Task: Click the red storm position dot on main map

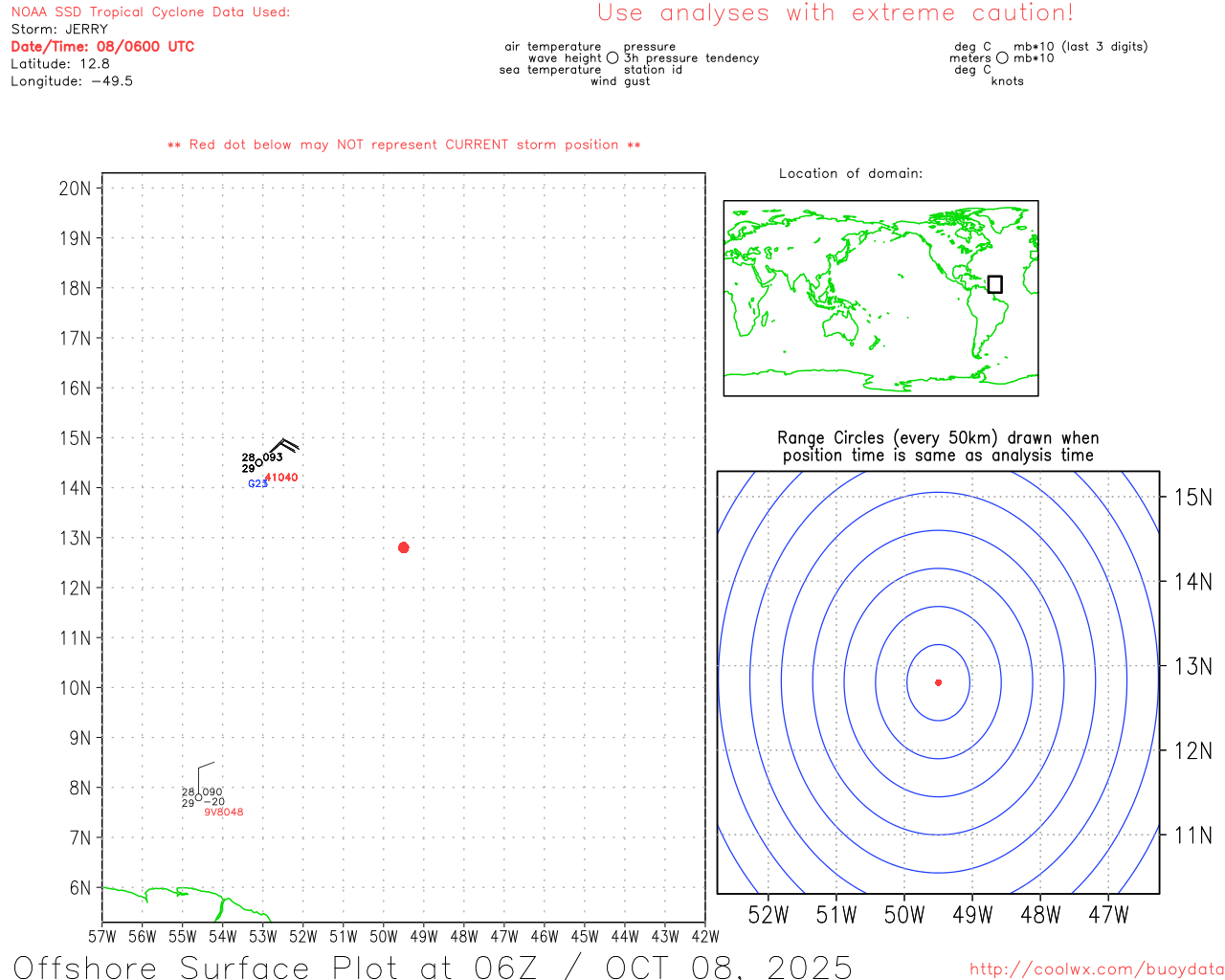Action: (403, 547)
